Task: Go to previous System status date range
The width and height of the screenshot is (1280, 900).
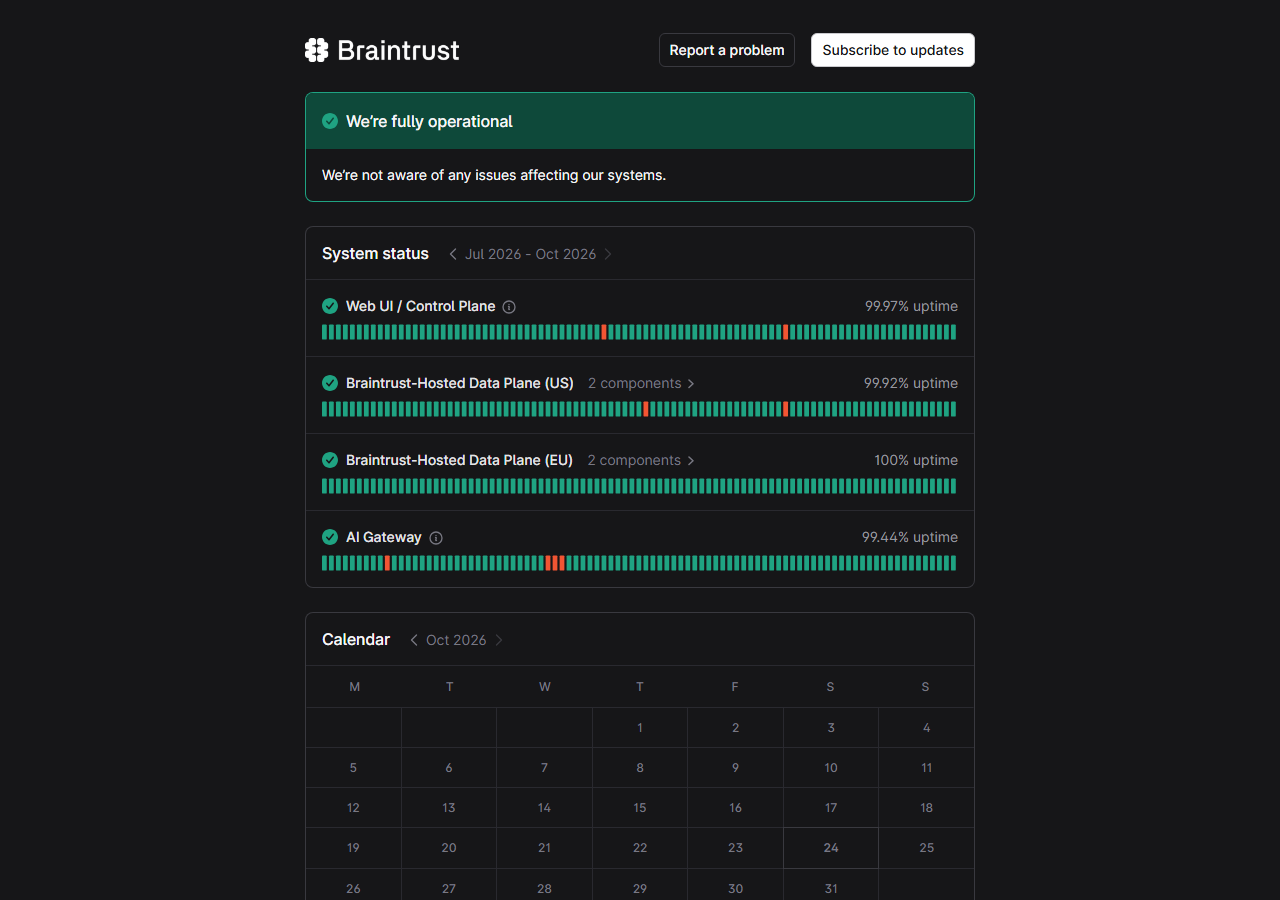Action: pos(453,254)
